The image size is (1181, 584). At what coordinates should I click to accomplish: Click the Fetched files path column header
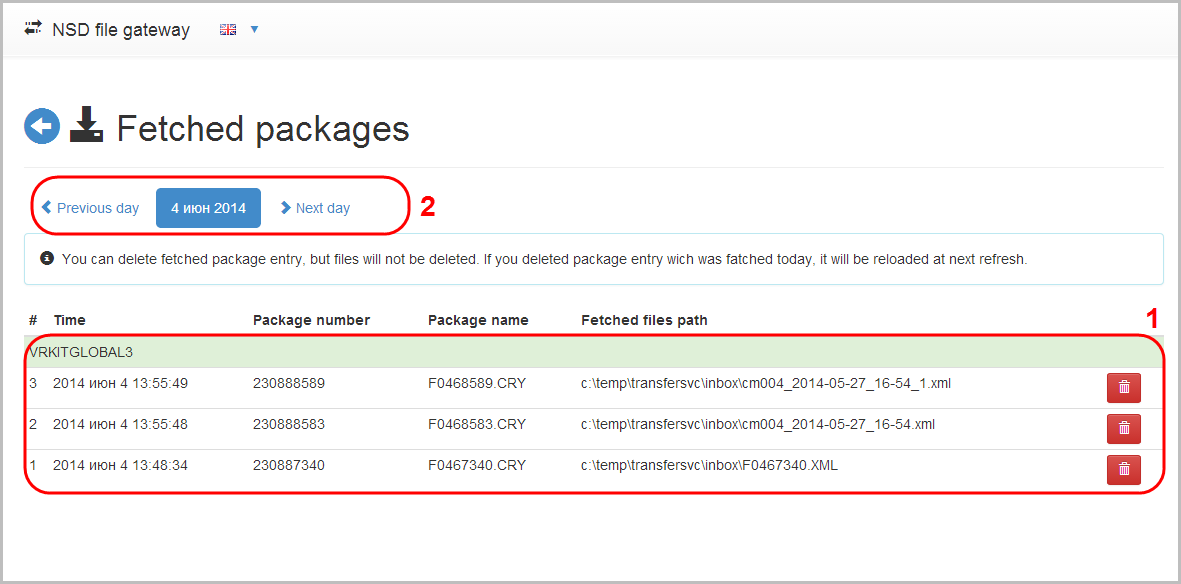[644, 320]
